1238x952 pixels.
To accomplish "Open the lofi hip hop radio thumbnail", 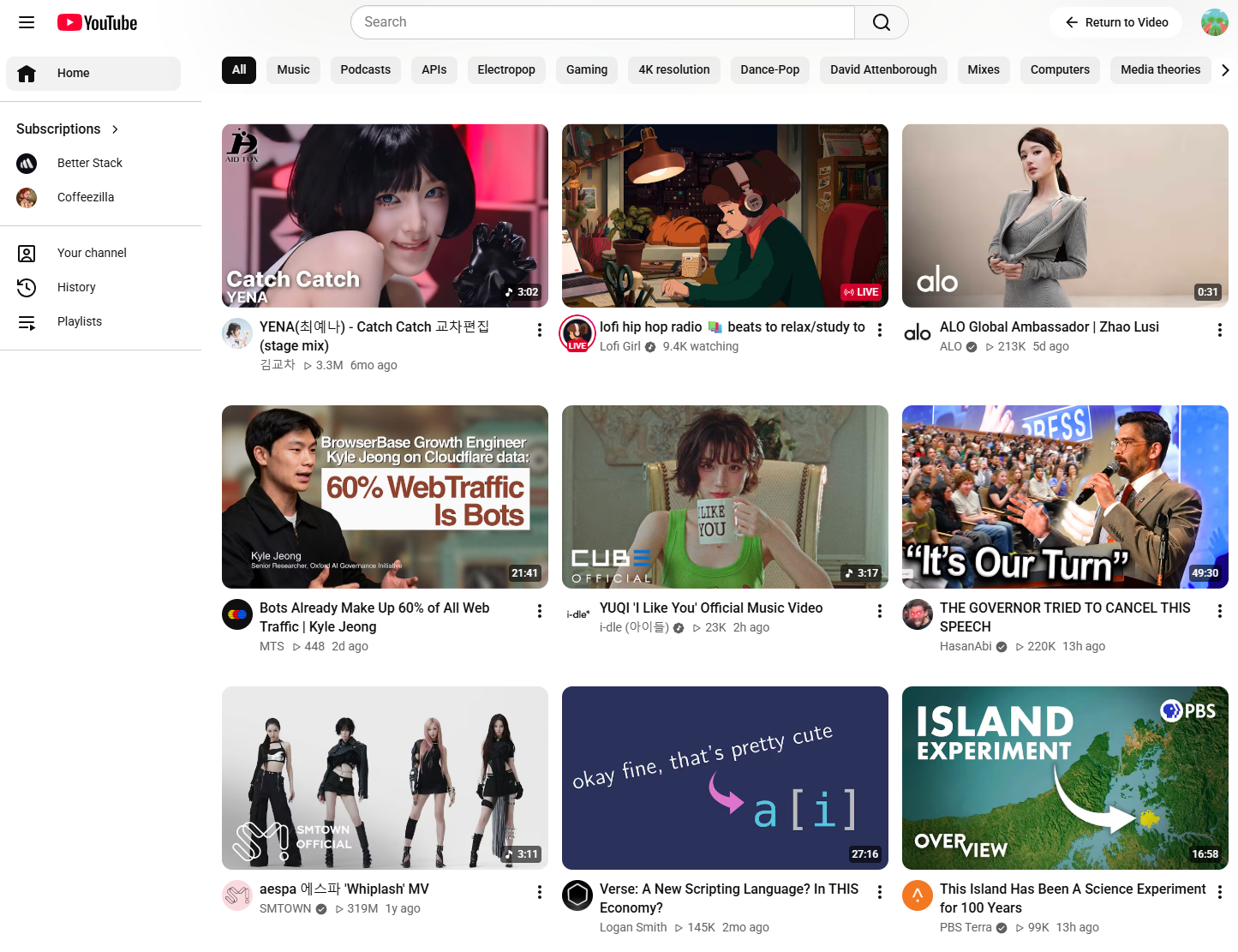I will coord(725,216).
